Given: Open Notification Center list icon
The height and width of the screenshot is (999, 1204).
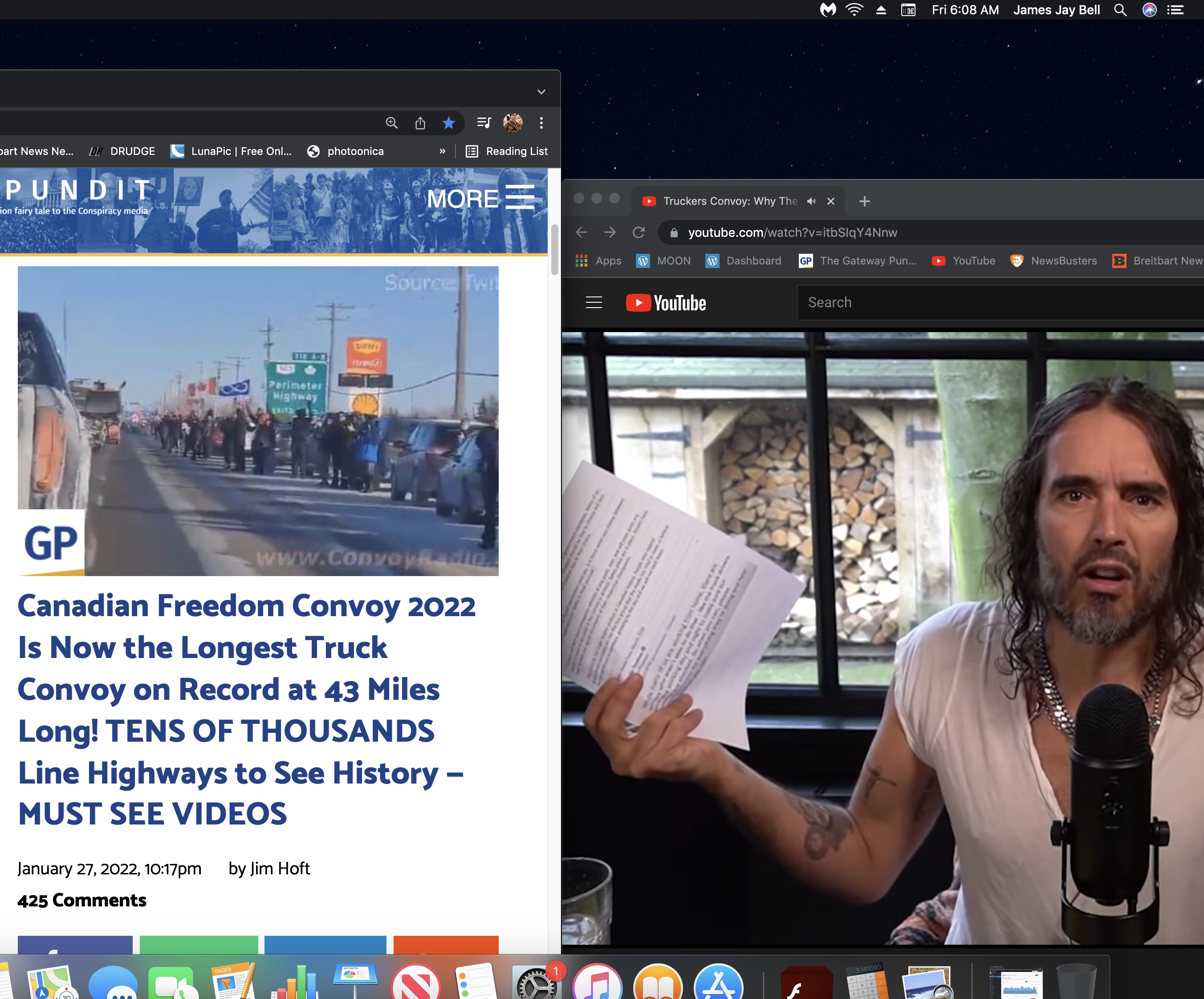Looking at the screenshot, I should [x=1176, y=10].
